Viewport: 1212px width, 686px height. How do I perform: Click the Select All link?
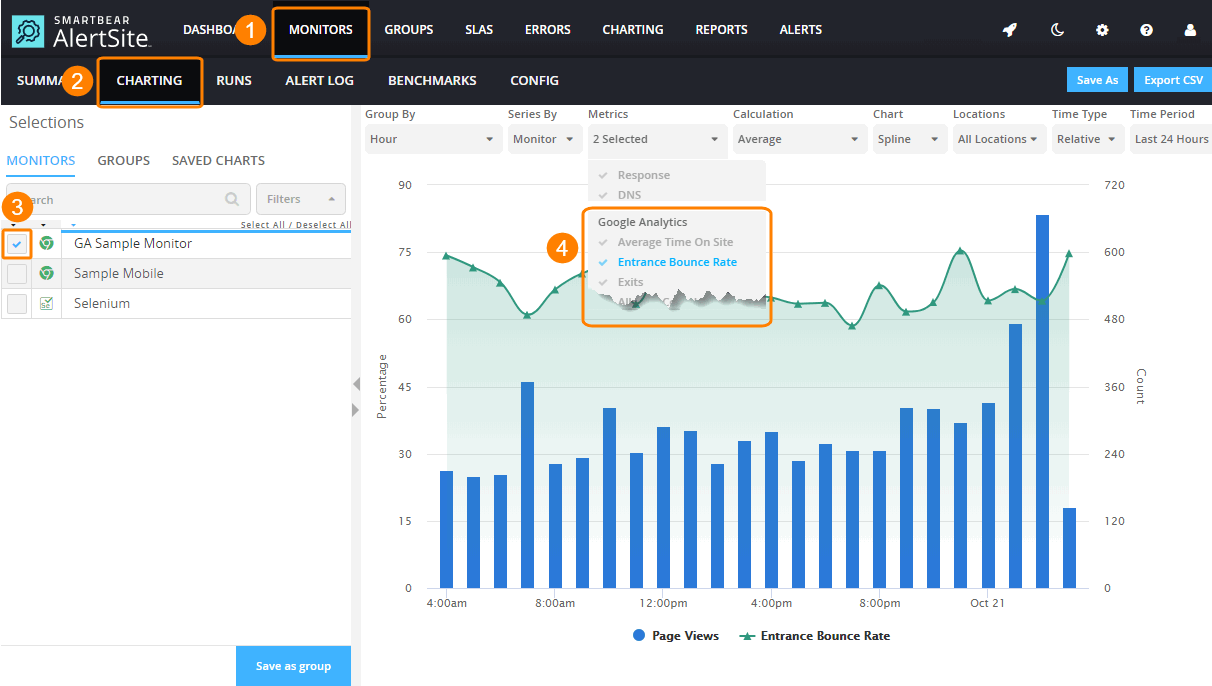[x=262, y=225]
